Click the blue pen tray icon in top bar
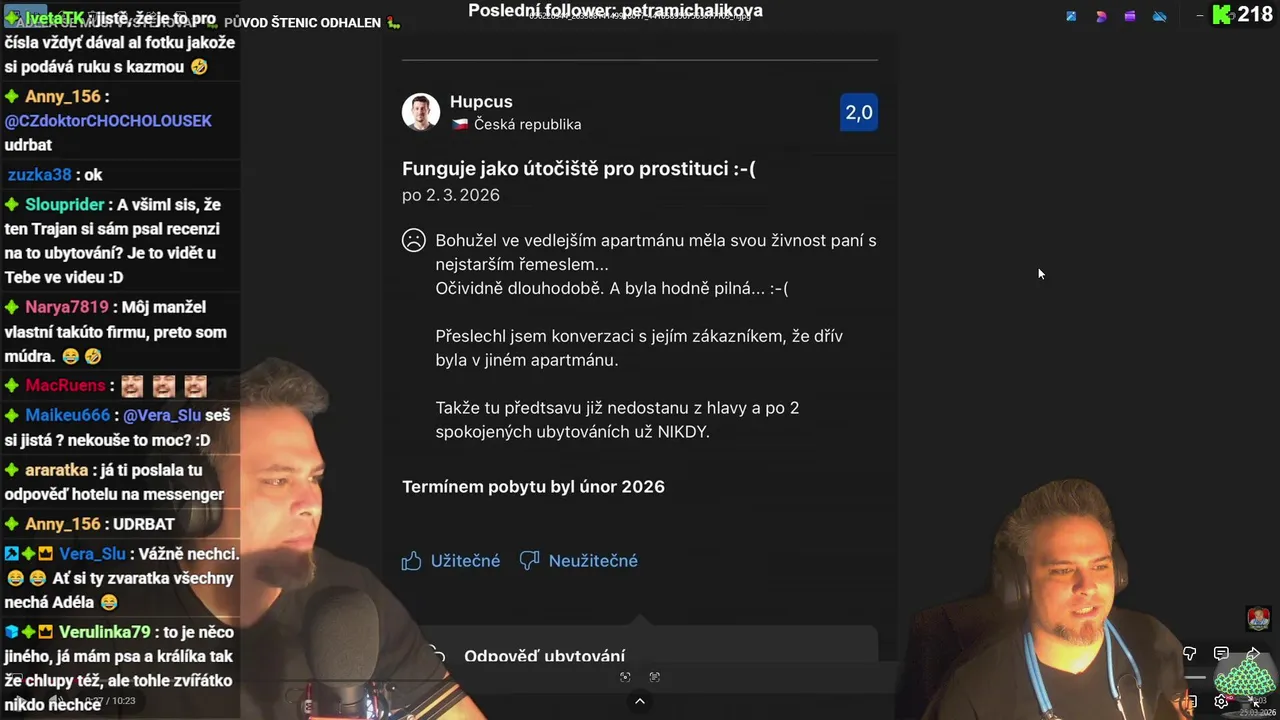The height and width of the screenshot is (720, 1280). [1071, 16]
